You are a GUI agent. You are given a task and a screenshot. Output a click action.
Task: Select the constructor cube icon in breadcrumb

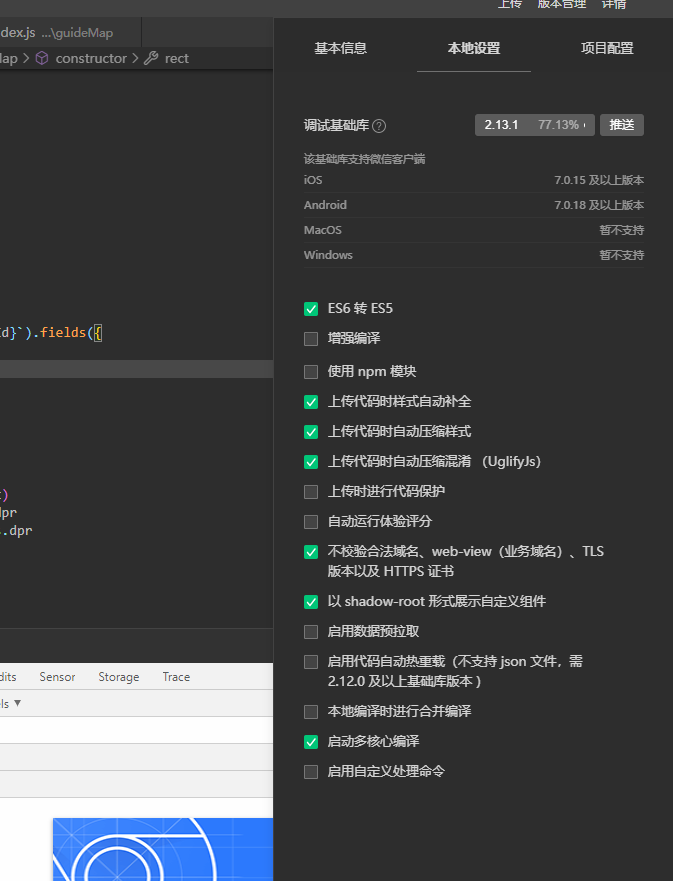coord(42,58)
